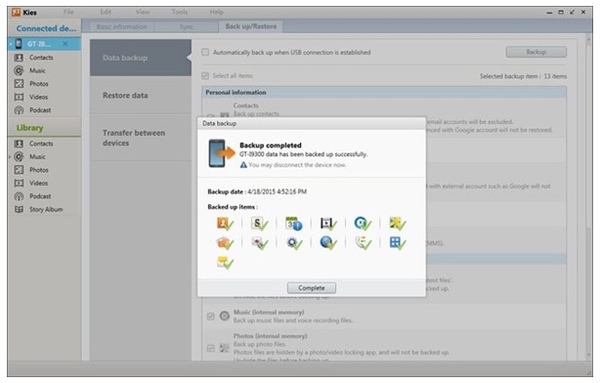Open Library Videos in sidebar
This screenshot has width=600, height=383.
tap(39, 183)
